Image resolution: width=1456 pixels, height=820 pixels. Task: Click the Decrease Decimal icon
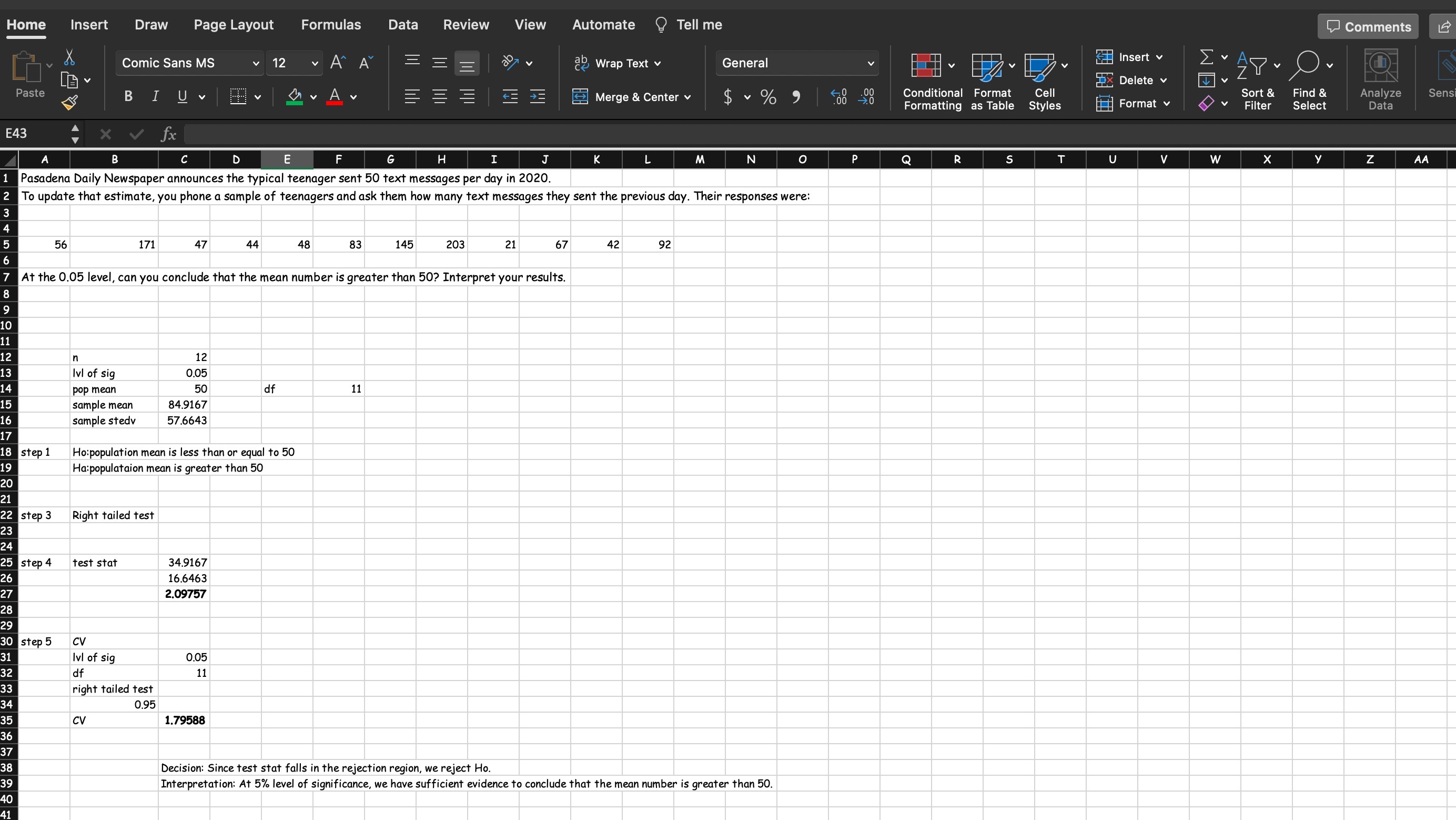click(x=867, y=97)
